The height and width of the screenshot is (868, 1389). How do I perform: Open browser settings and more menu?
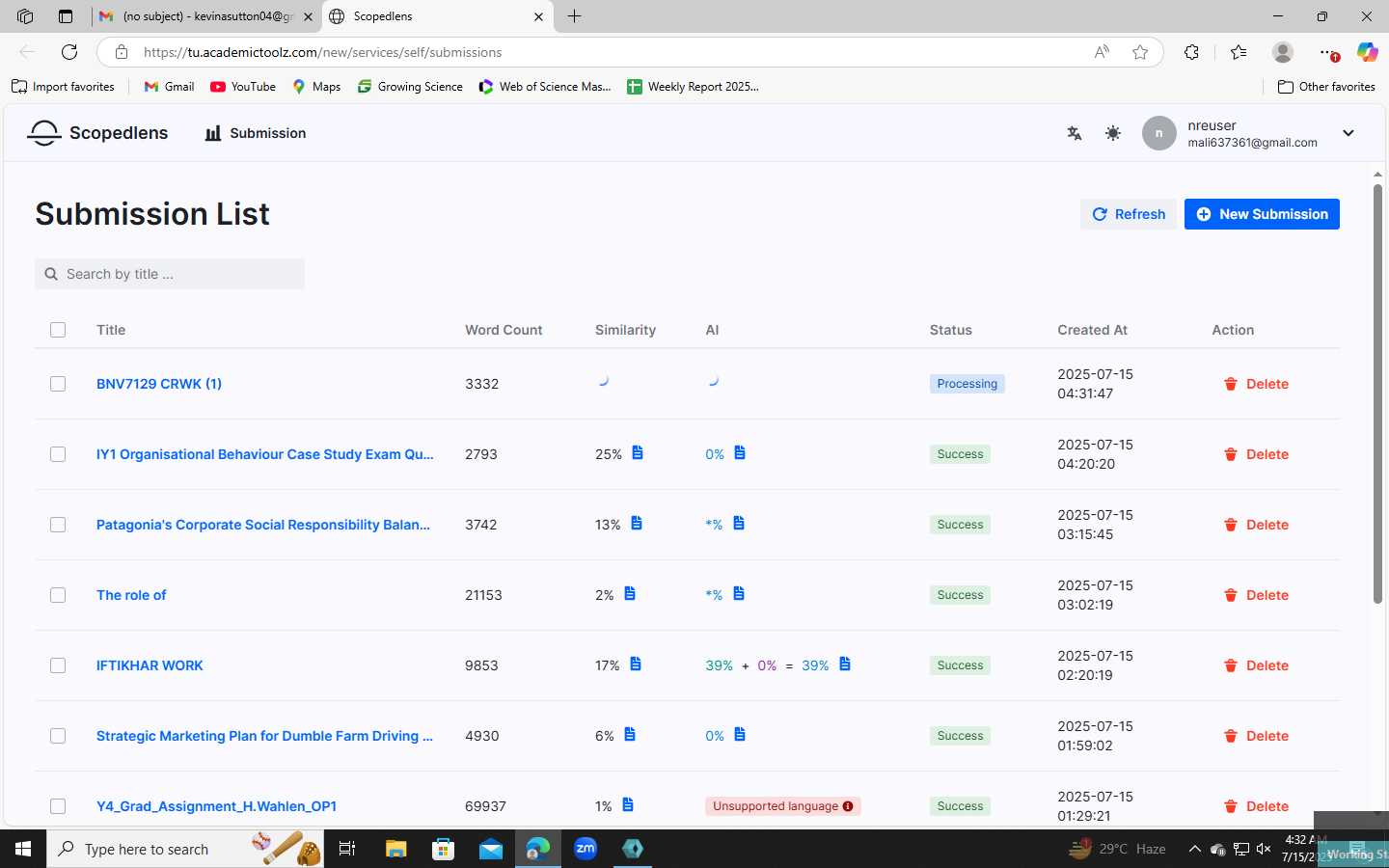(x=1329, y=52)
